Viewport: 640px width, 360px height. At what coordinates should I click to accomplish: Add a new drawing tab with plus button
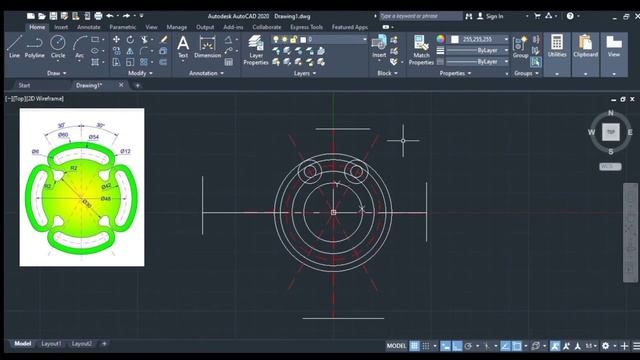[138, 85]
